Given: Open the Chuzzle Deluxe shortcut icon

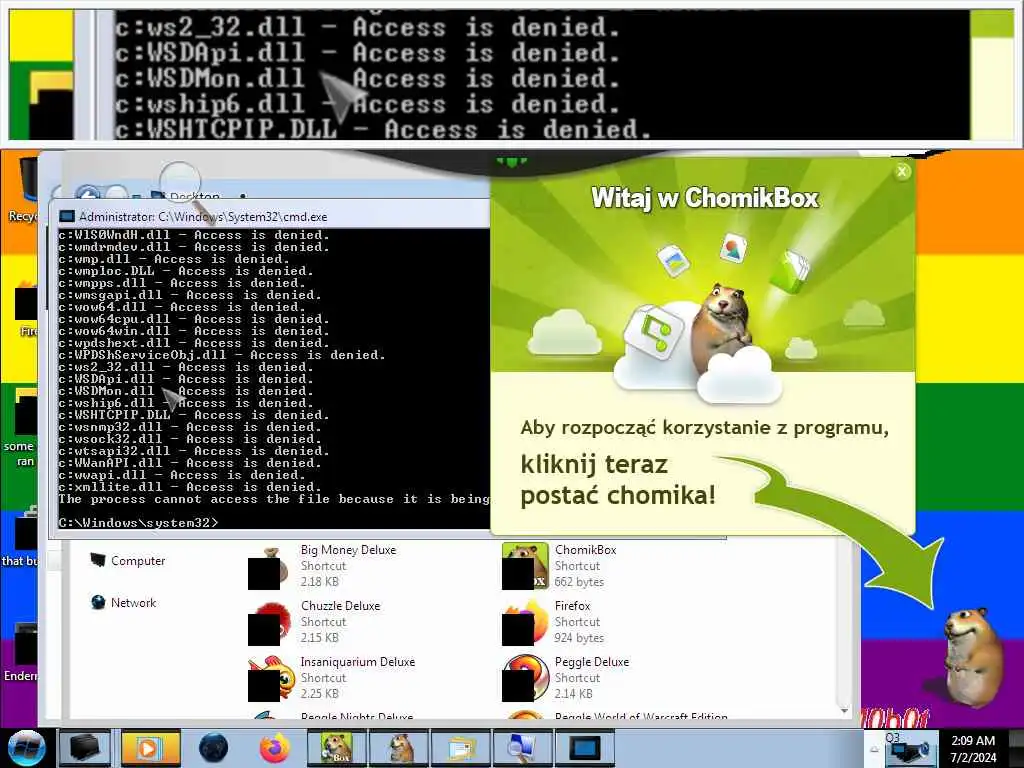Looking at the screenshot, I should coord(269,623).
